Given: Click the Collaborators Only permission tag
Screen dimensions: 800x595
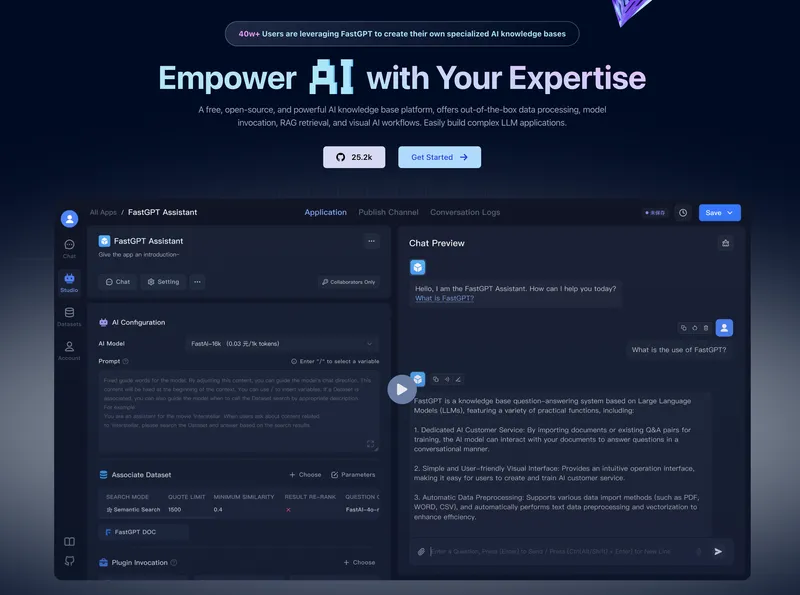Looking at the screenshot, I should (x=348, y=282).
